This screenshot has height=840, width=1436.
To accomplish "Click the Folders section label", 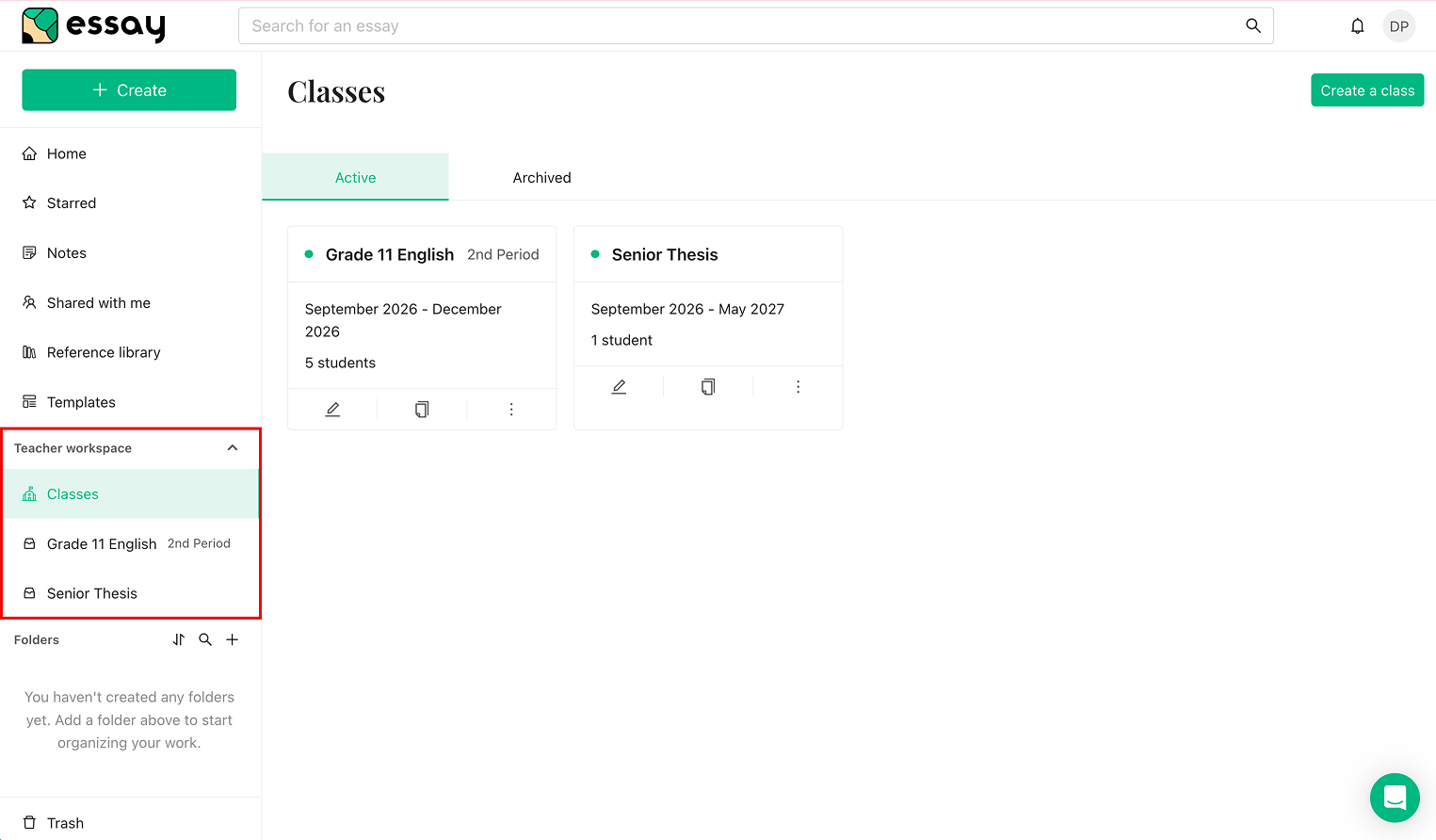I will coord(37,639).
